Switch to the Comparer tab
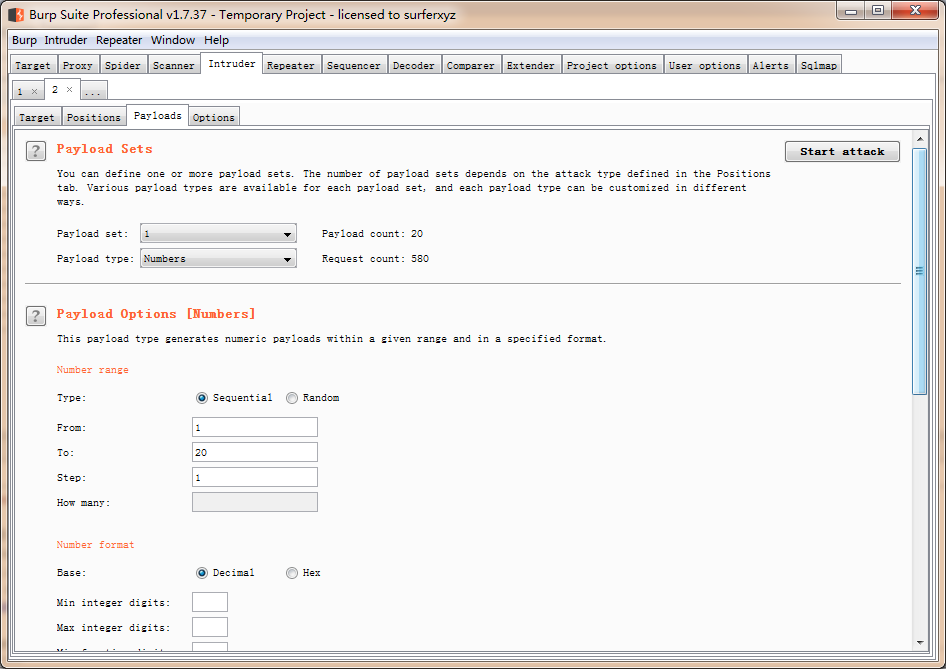Viewport: 946px width, 669px height. [471, 65]
